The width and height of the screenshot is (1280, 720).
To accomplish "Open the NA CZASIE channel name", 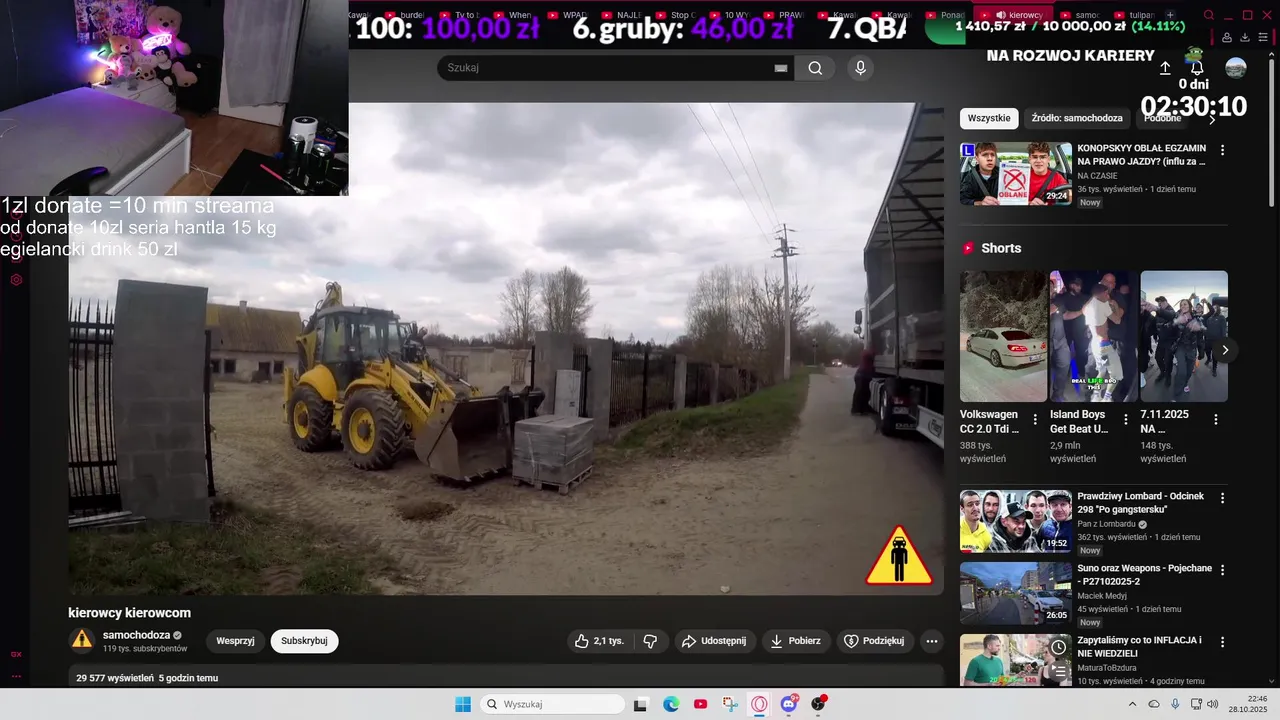I will tap(1097, 176).
